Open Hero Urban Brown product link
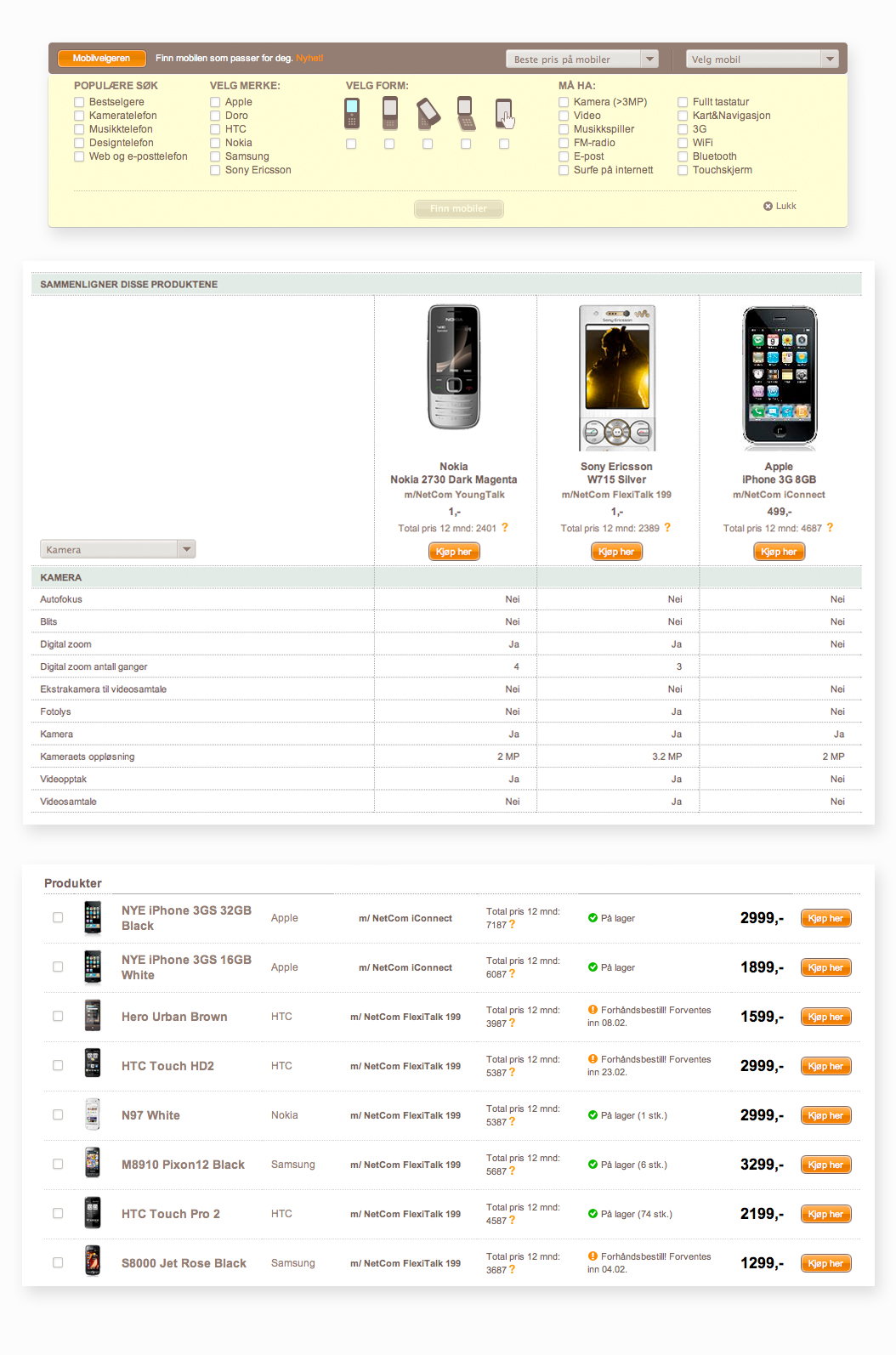The width and height of the screenshot is (896, 1355). [x=174, y=1017]
